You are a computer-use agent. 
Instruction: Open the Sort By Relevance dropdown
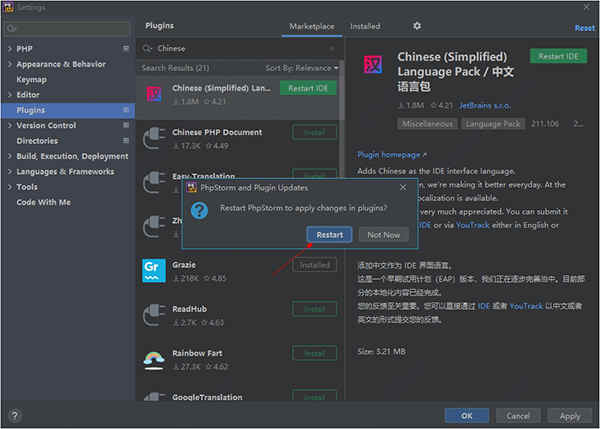tap(302, 68)
